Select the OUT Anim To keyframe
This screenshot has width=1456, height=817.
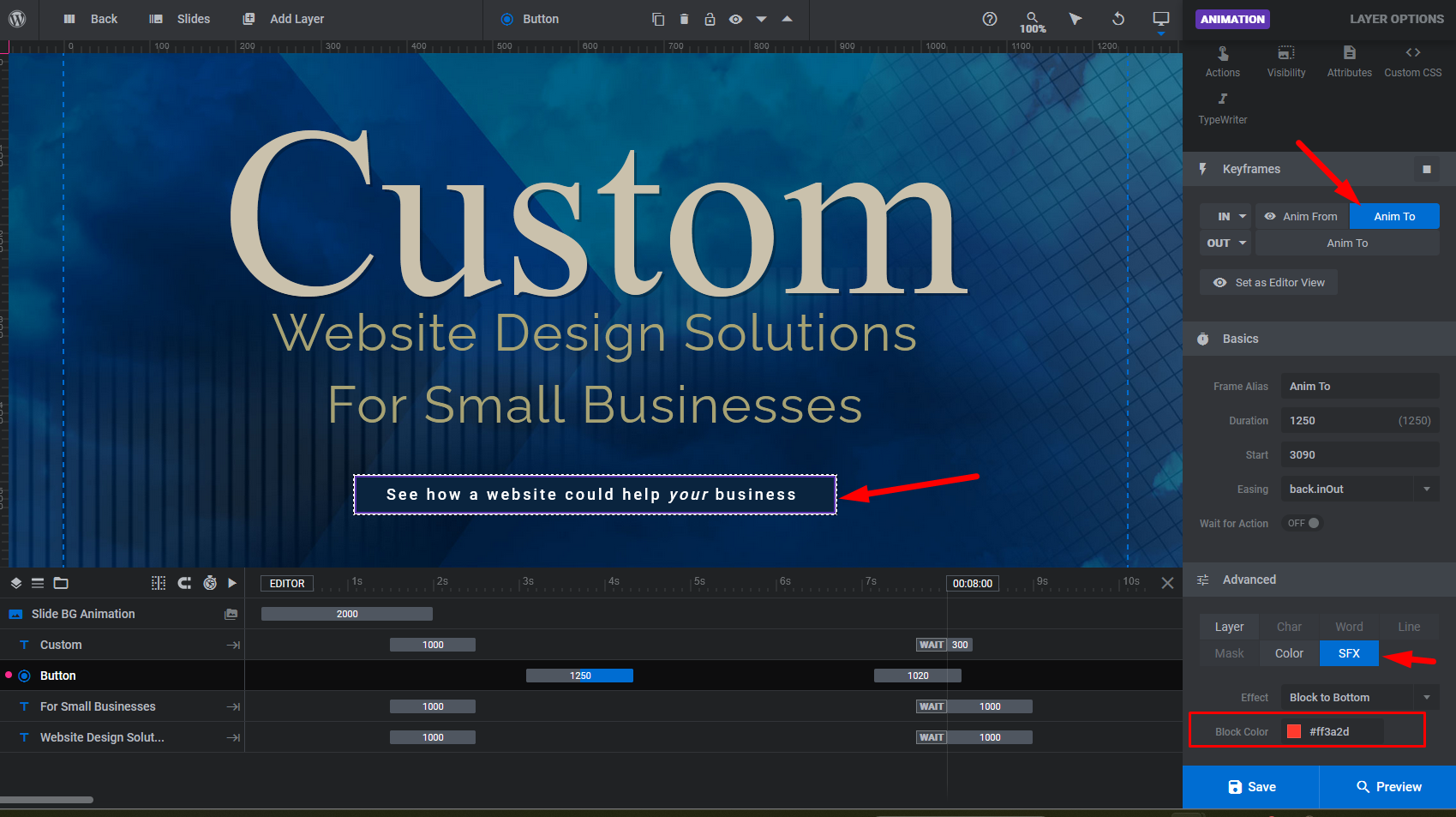(1347, 243)
